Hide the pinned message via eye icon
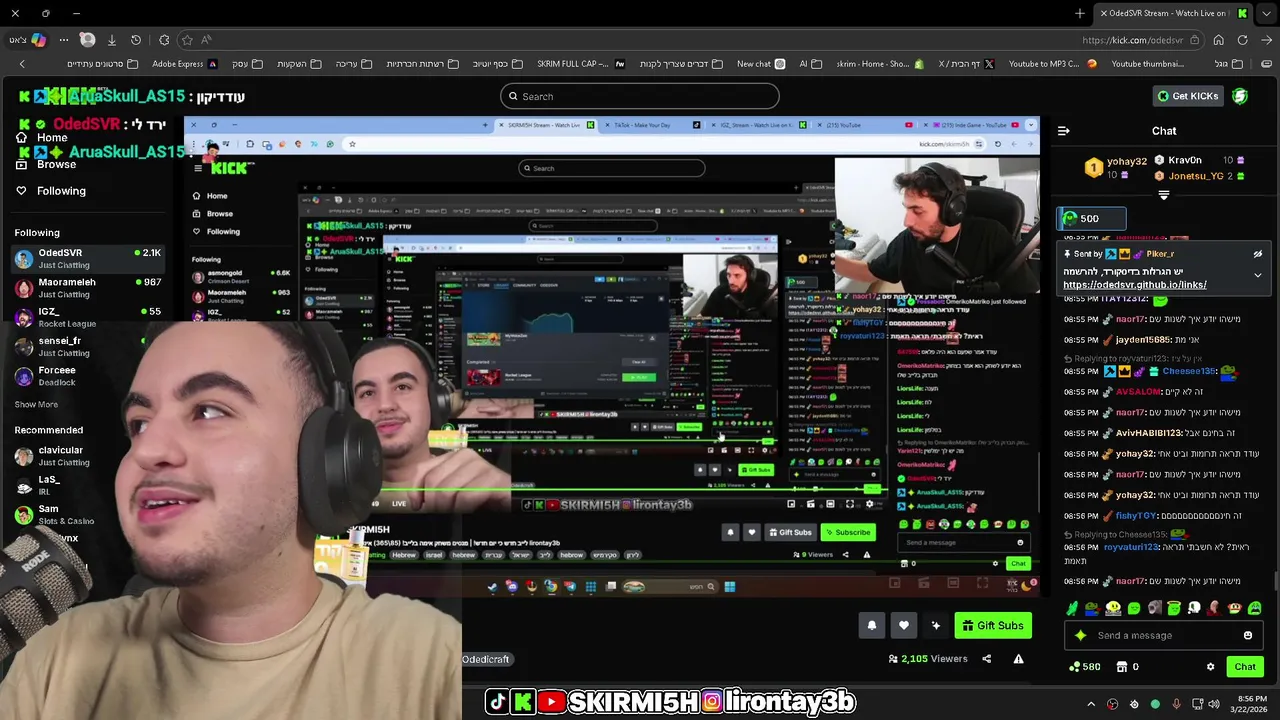Image resolution: width=1280 pixels, height=720 pixels. 1258,254
